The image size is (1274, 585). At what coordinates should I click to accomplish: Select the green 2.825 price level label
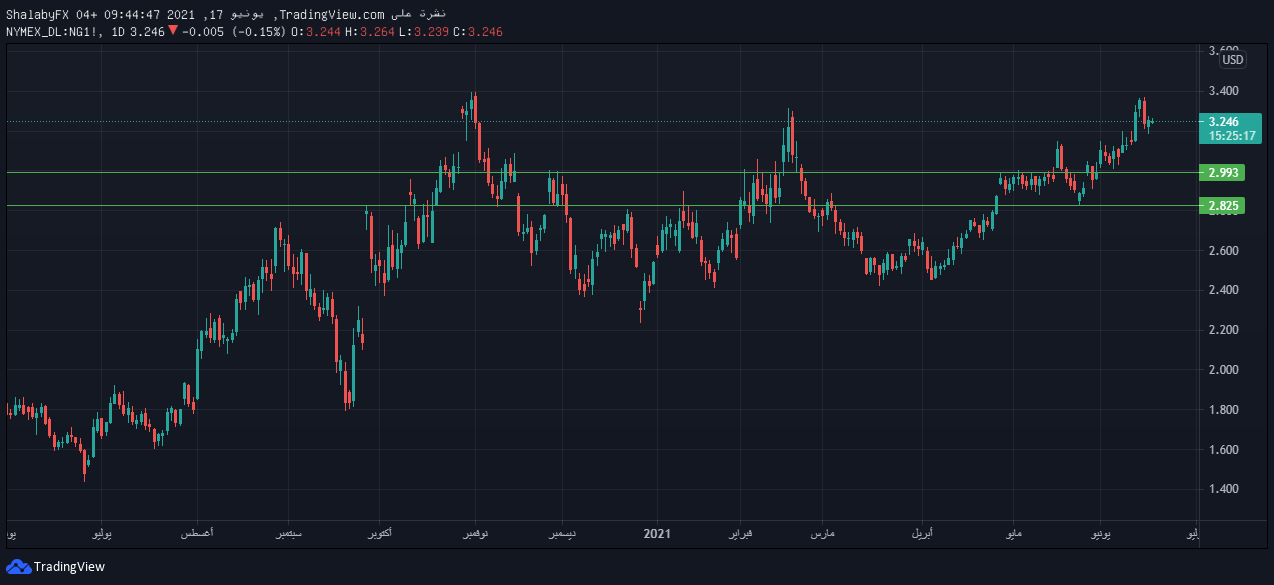tap(1223, 206)
